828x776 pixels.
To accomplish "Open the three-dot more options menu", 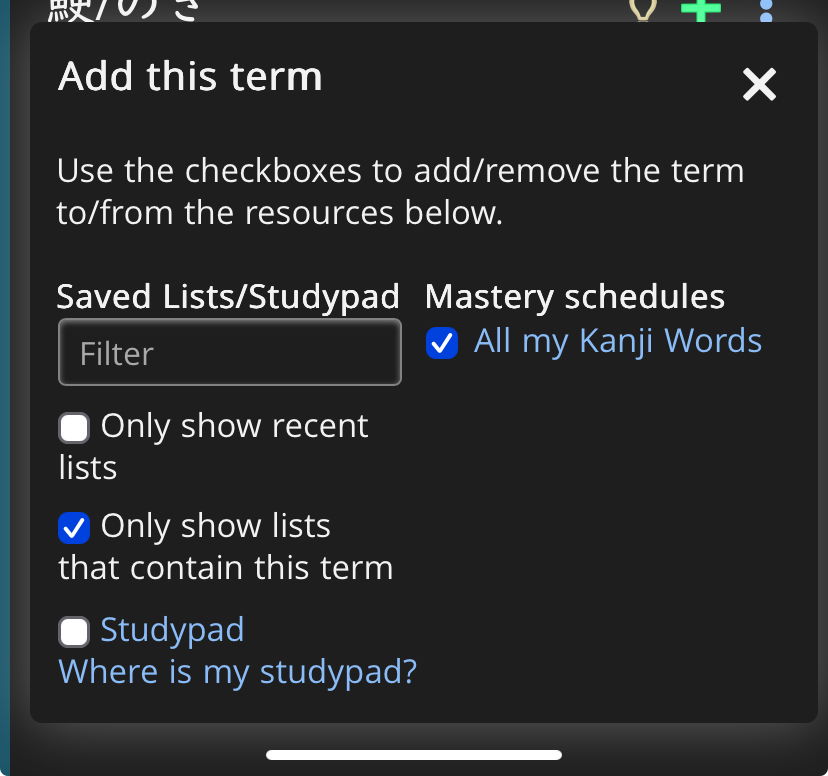I will coord(766,11).
